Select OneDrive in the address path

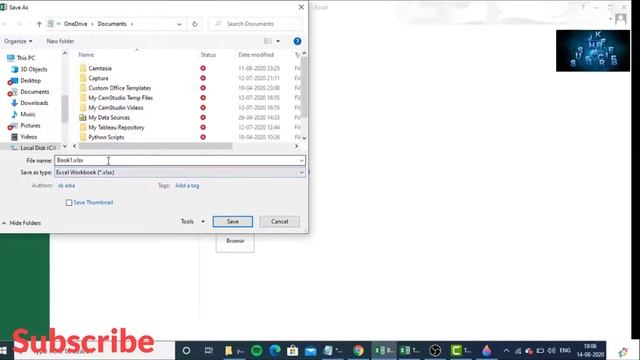click(x=76, y=24)
